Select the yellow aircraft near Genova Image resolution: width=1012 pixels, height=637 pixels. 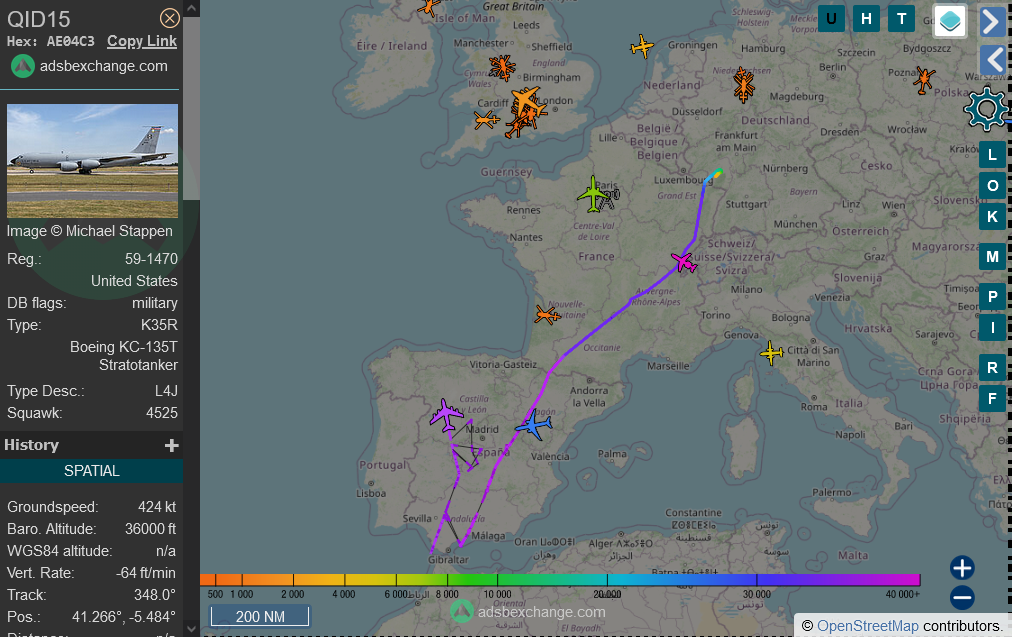tap(771, 353)
